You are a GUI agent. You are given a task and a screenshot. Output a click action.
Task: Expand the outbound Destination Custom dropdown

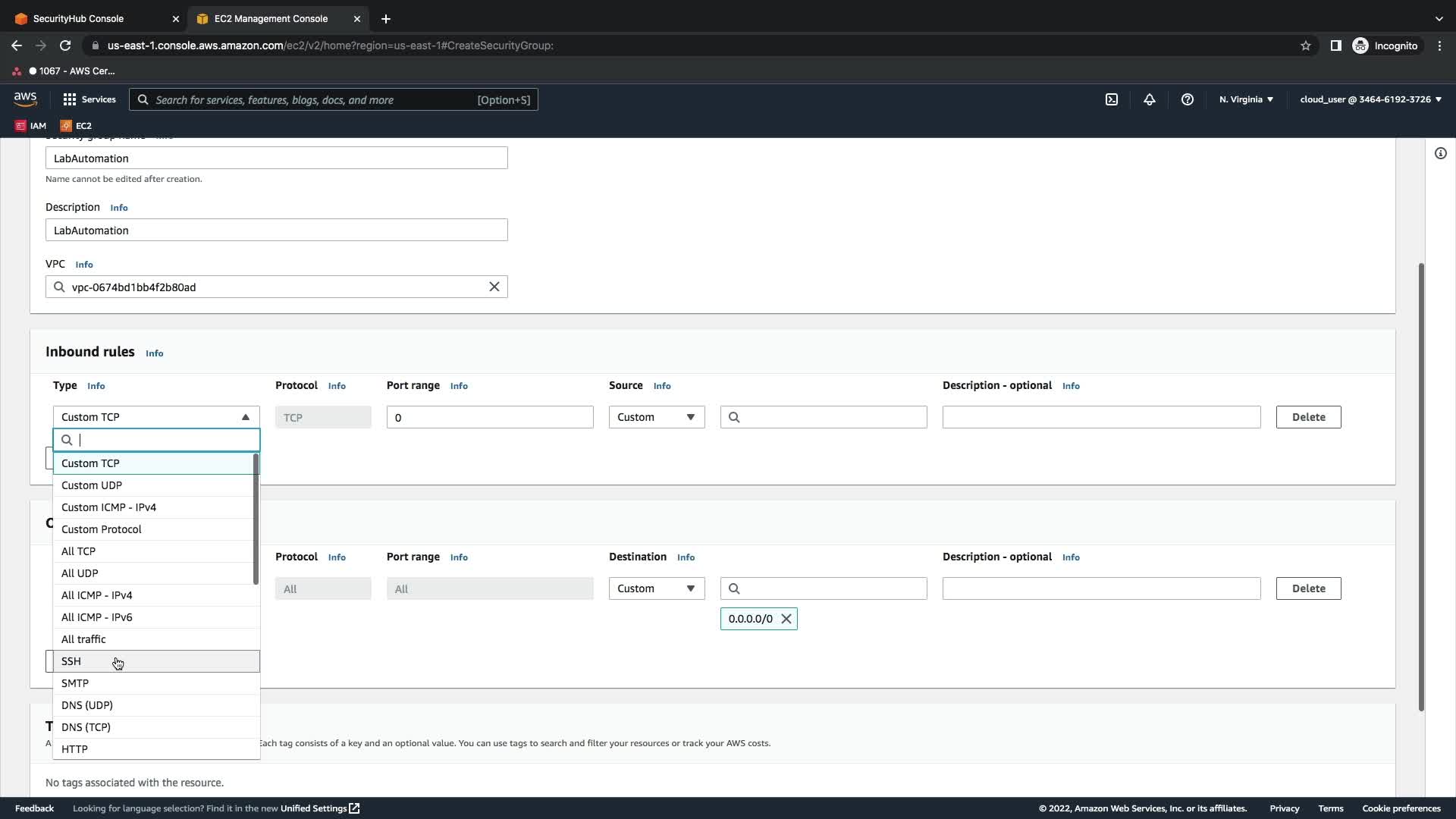[656, 588]
